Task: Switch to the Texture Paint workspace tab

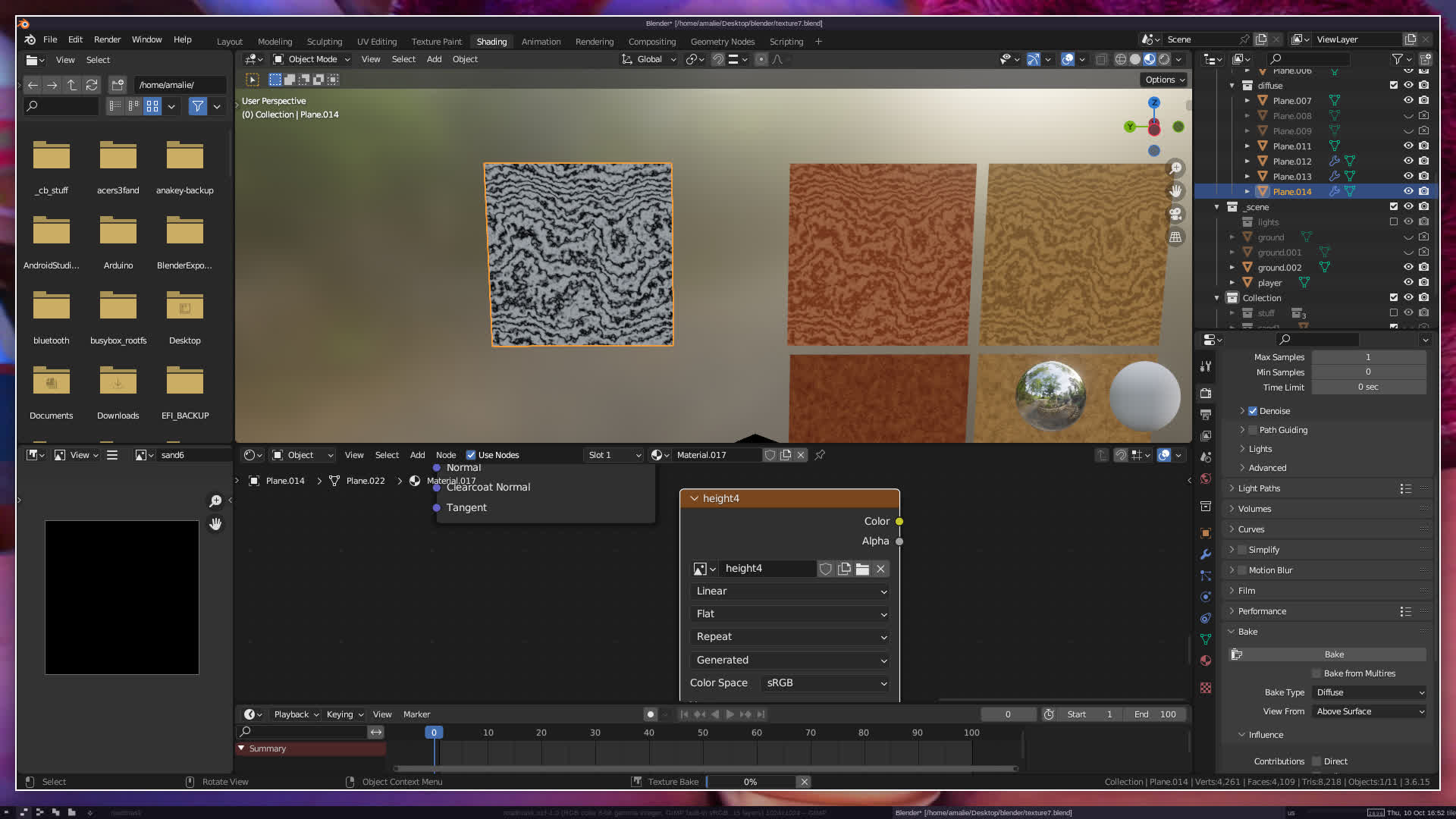Action: tap(436, 42)
